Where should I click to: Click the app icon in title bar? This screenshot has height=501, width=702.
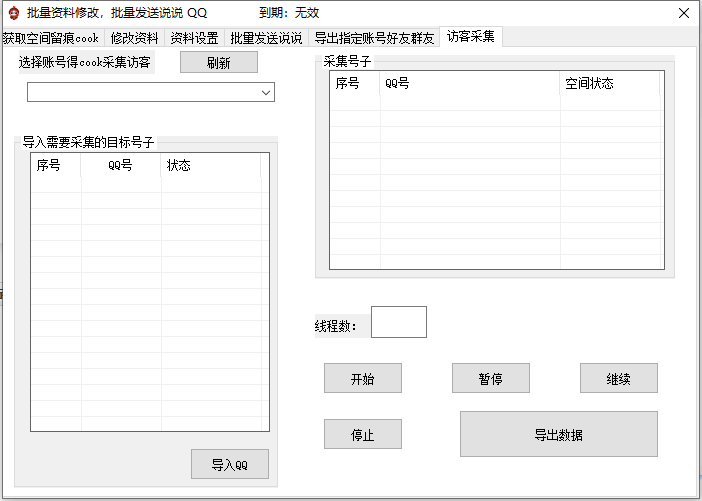(14, 13)
